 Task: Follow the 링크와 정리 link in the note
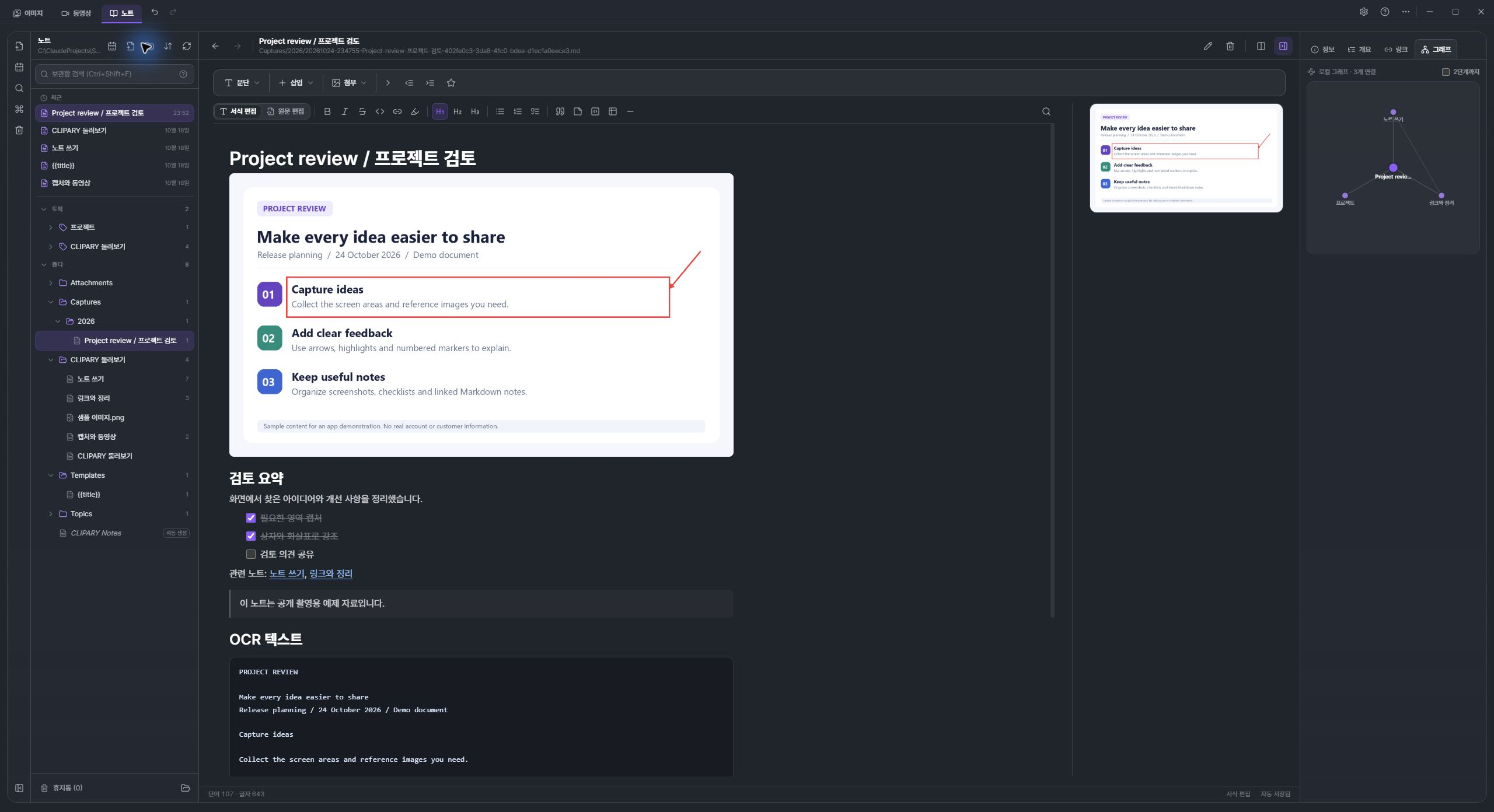331,573
